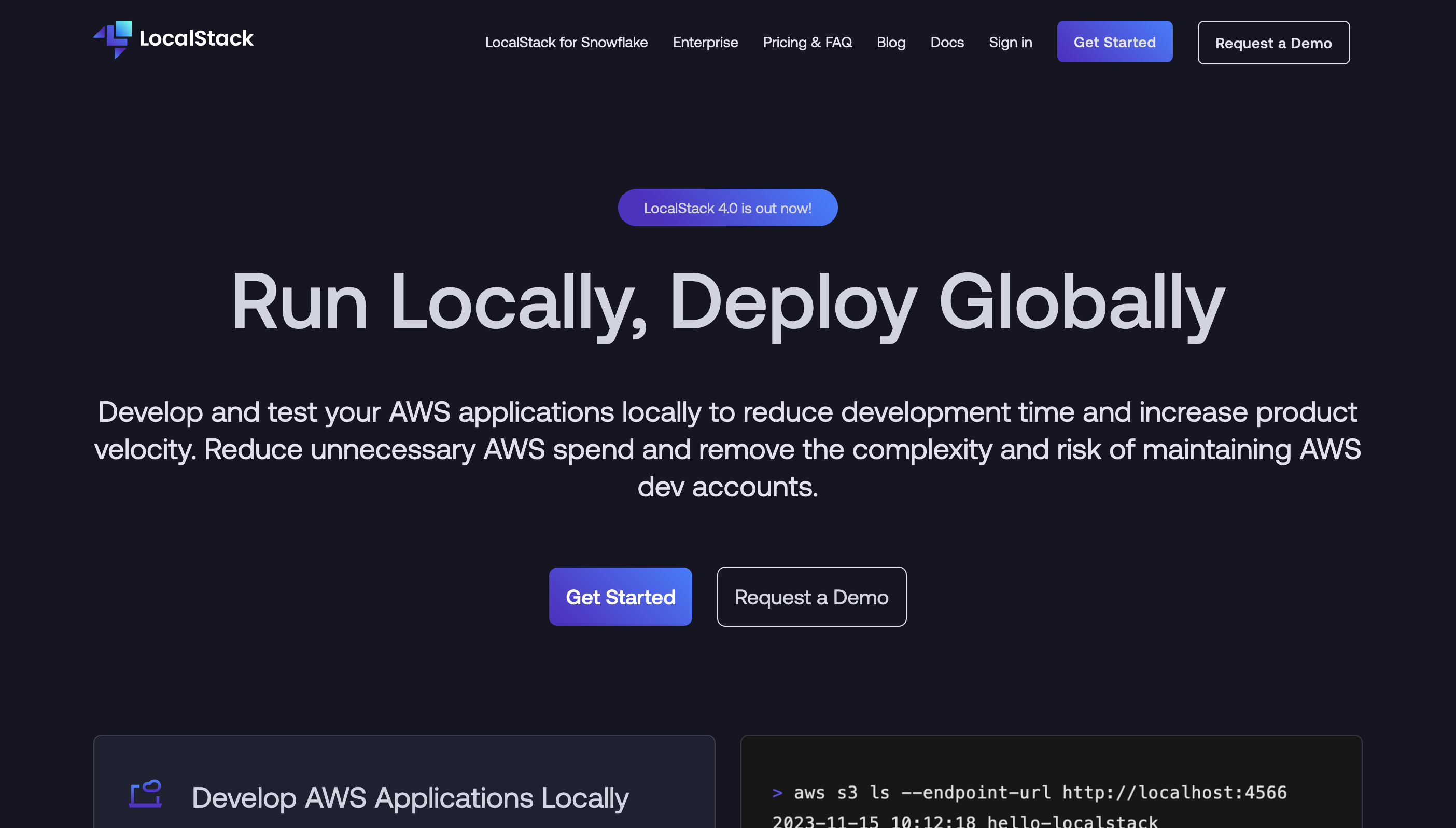Click the aws s3 ls command line
This screenshot has width=1456, height=828.
1029,792
